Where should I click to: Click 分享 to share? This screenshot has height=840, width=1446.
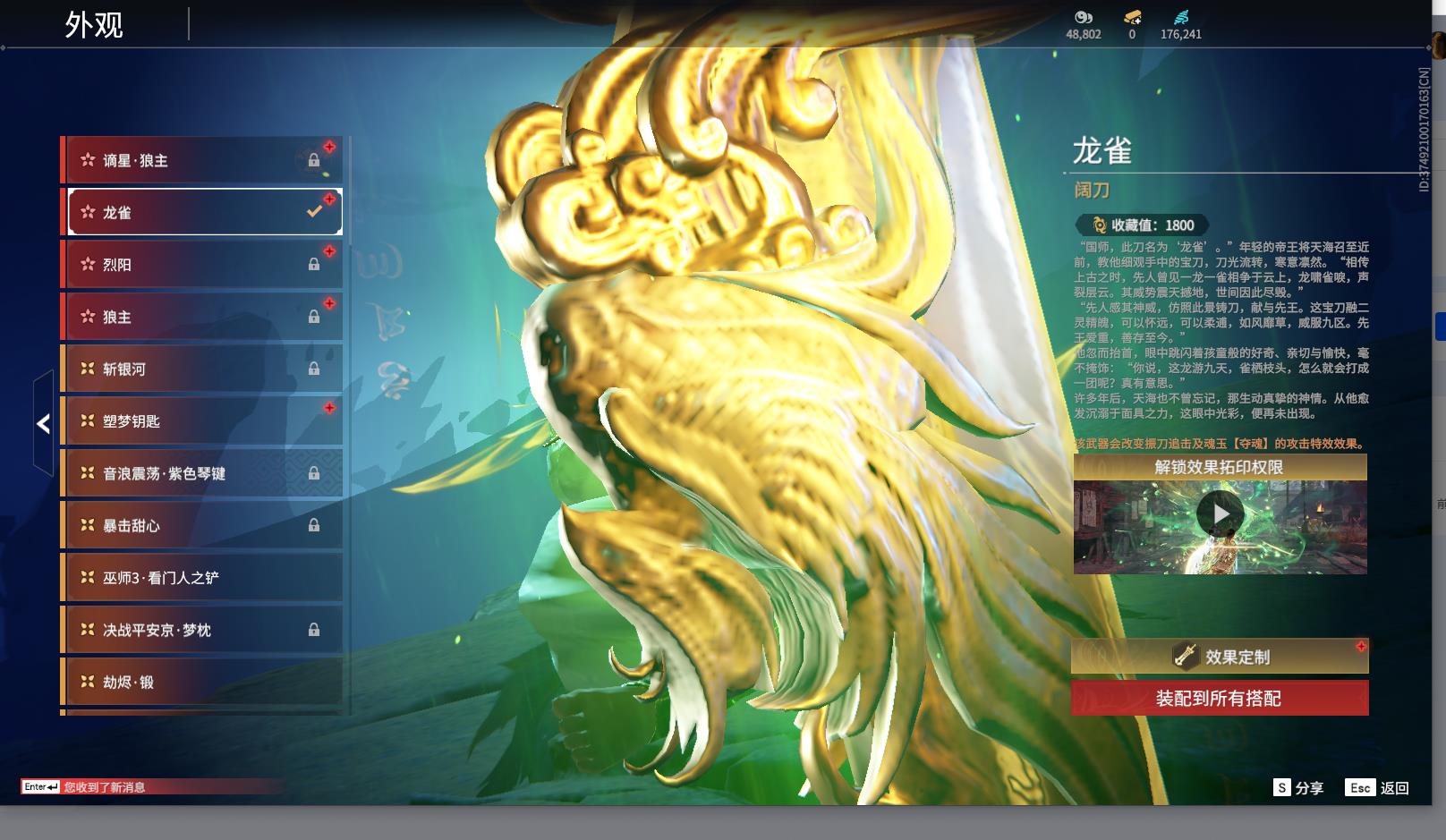coord(1309,788)
